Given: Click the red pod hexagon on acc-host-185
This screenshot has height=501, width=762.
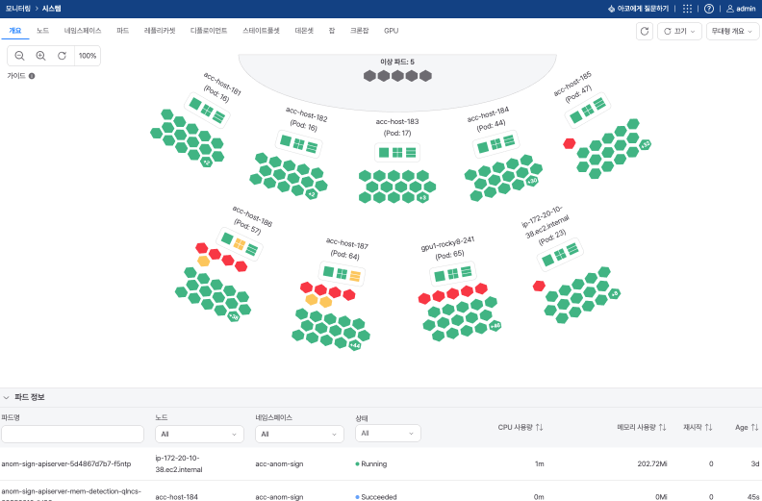Looking at the screenshot, I should (x=569, y=143).
